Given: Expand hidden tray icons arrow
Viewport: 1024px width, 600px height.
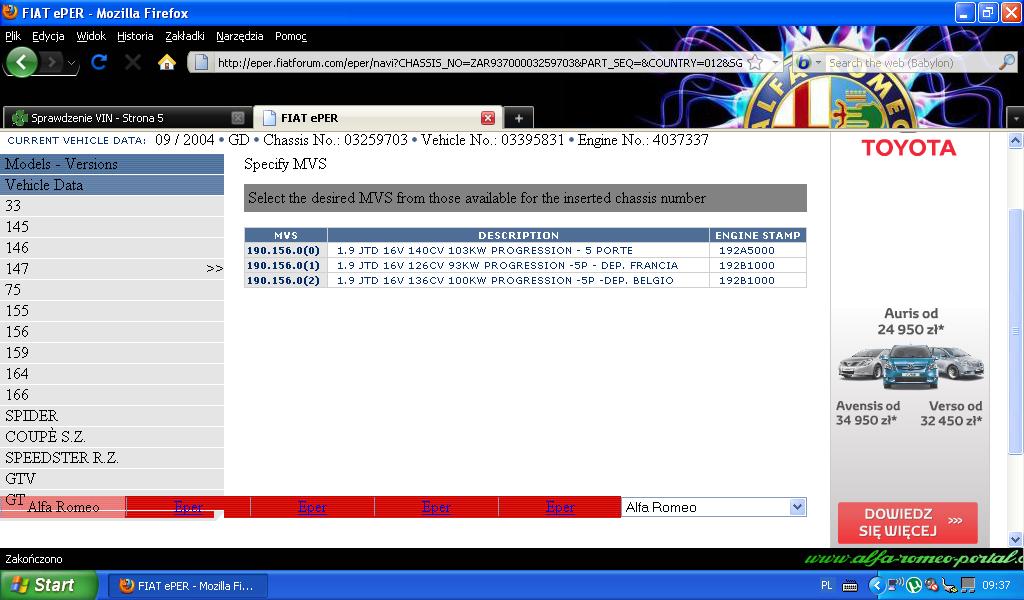Looking at the screenshot, I should tap(876, 586).
